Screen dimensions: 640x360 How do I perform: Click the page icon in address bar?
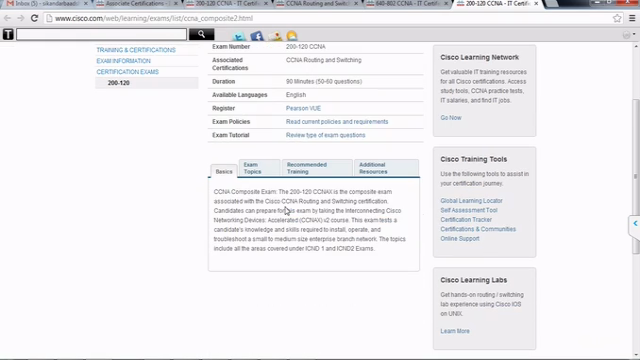pos(49,18)
